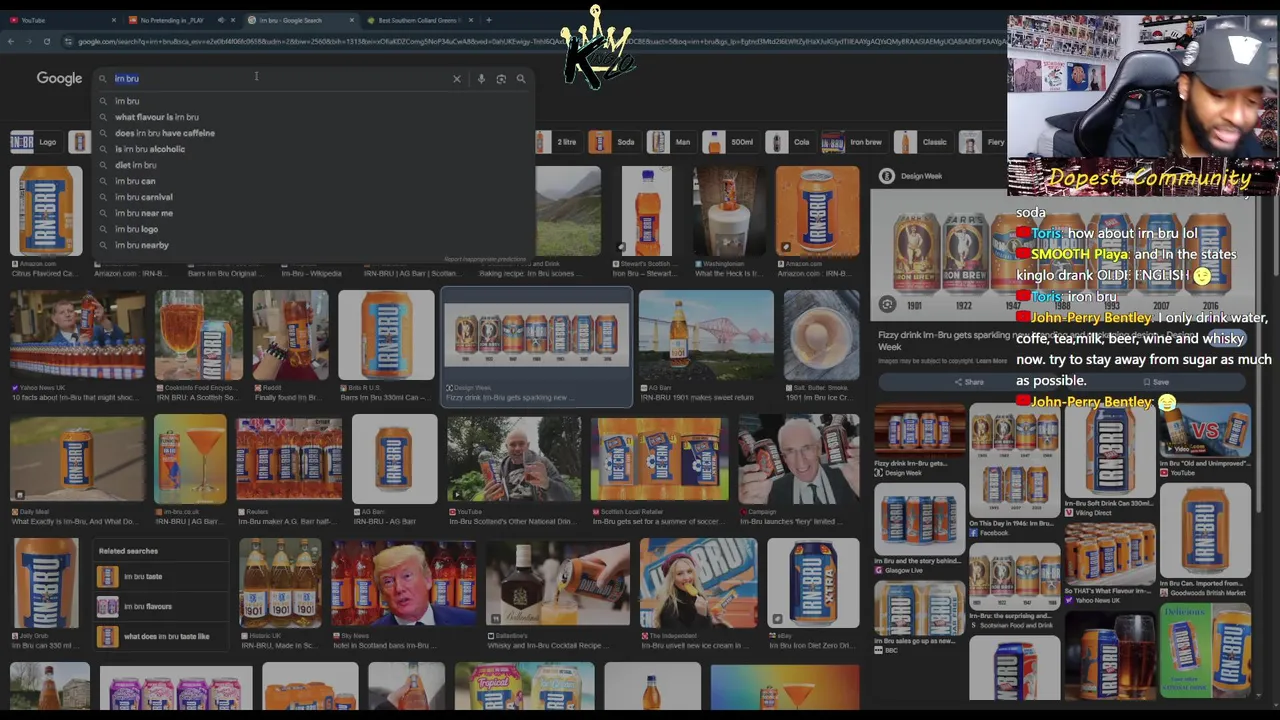Start voice search with the microphone icon
1280x720 pixels.
[481, 79]
